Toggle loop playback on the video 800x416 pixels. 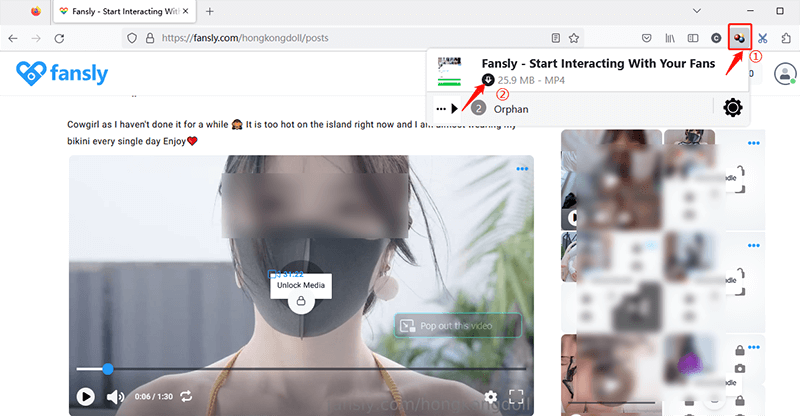click(x=185, y=396)
